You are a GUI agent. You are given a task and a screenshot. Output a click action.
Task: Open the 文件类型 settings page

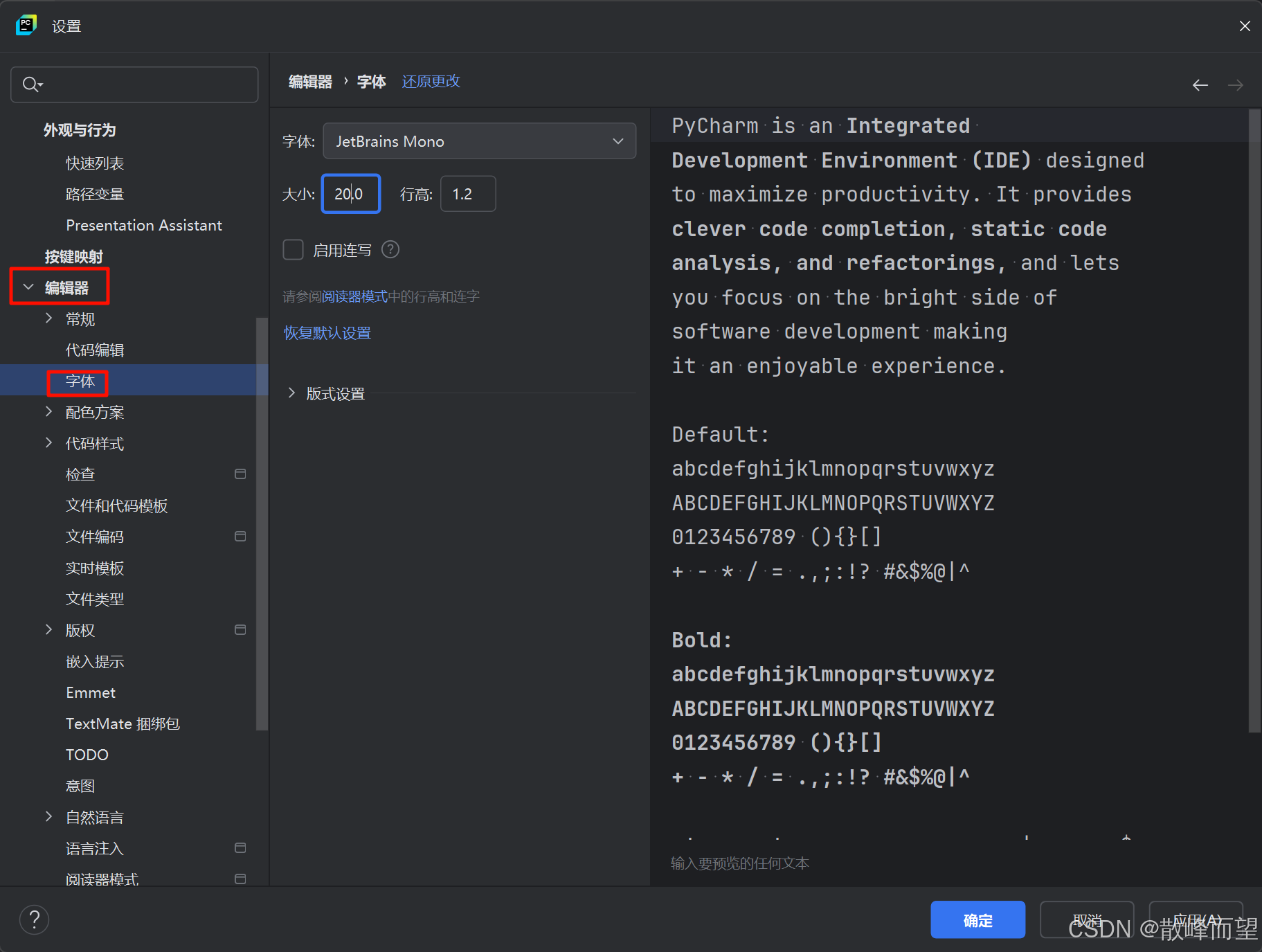tap(95, 599)
